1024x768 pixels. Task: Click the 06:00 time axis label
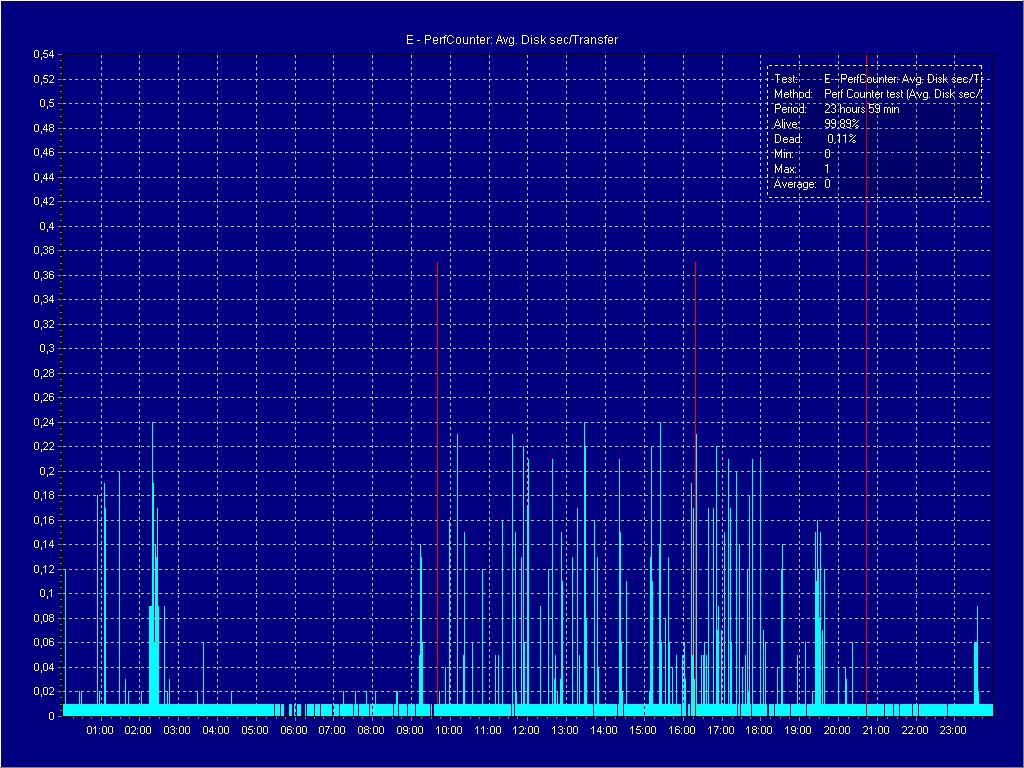click(x=293, y=731)
